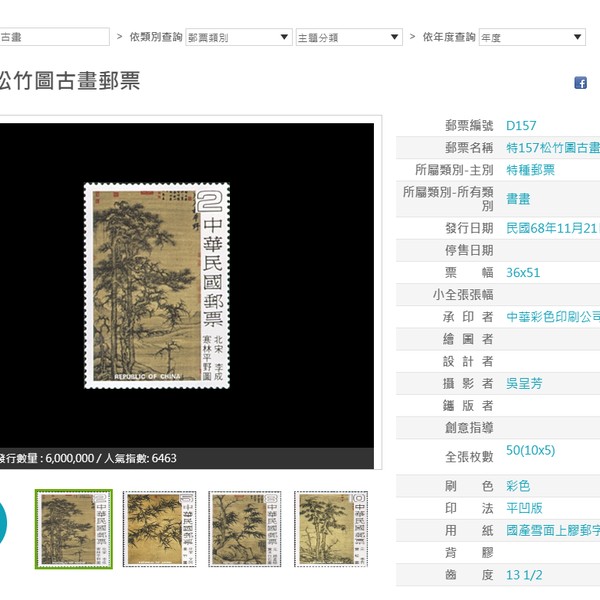Click the blue previous-thumbnail circle button
600x600 pixels.
tap(2, 523)
